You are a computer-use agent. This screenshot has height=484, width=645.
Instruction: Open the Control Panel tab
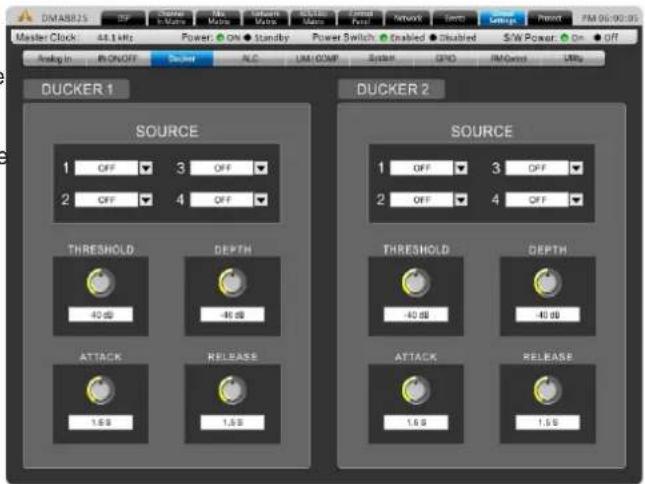point(361,19)
